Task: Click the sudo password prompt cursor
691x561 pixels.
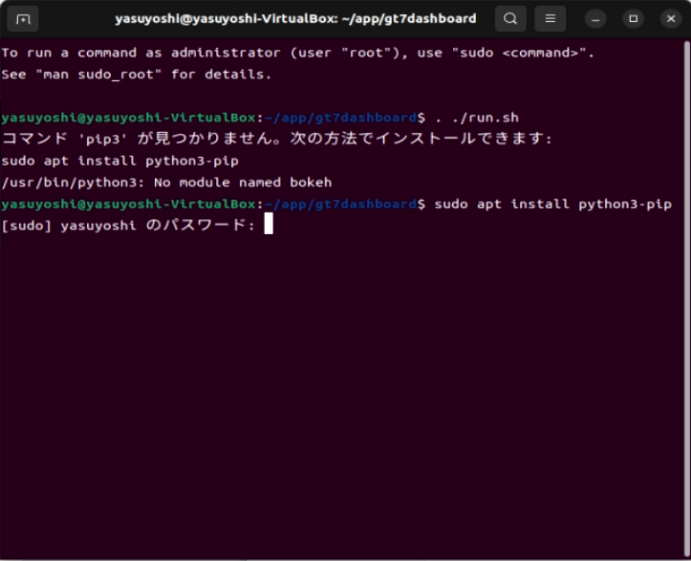Action: [268, 223]
